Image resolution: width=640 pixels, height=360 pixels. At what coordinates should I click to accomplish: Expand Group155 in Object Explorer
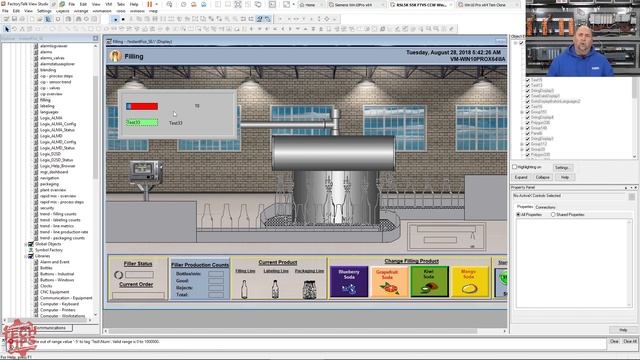(x=522, y=112)
